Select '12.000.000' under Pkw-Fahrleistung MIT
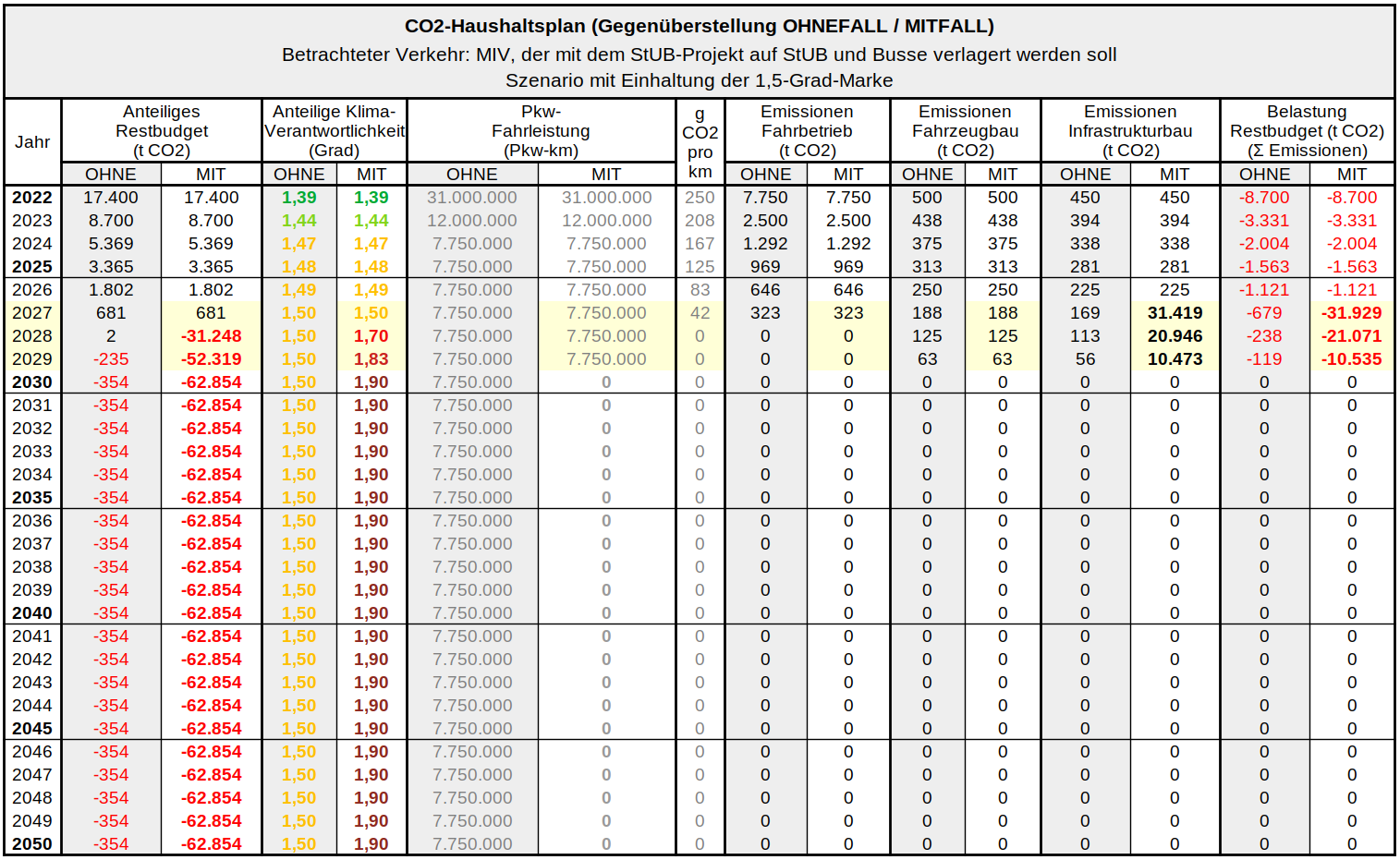This screenshot has height=860, width=1400. click(606, 221)
